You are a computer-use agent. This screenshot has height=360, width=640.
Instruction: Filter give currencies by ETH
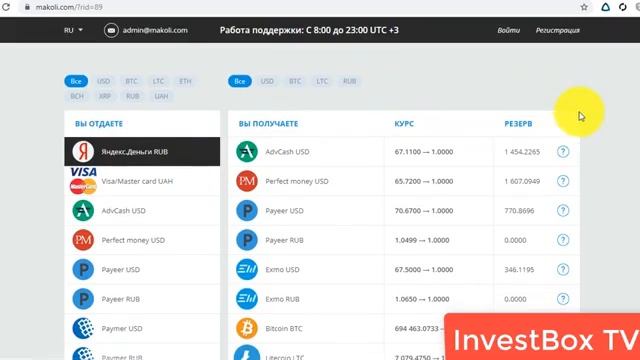pos(185,81)
